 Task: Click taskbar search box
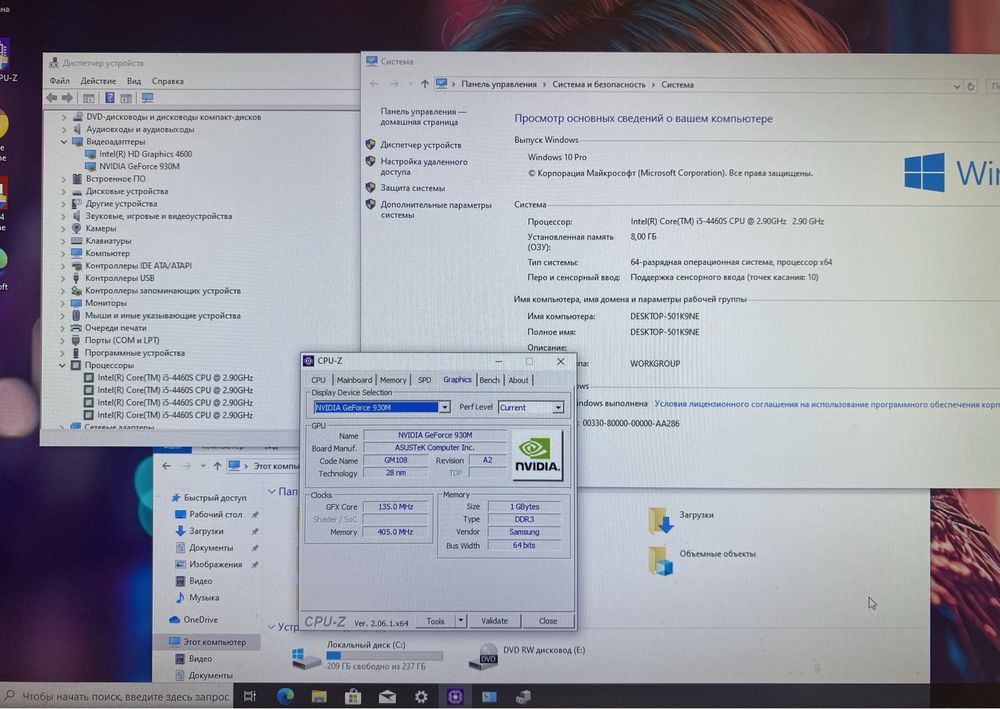click(118, 696)
